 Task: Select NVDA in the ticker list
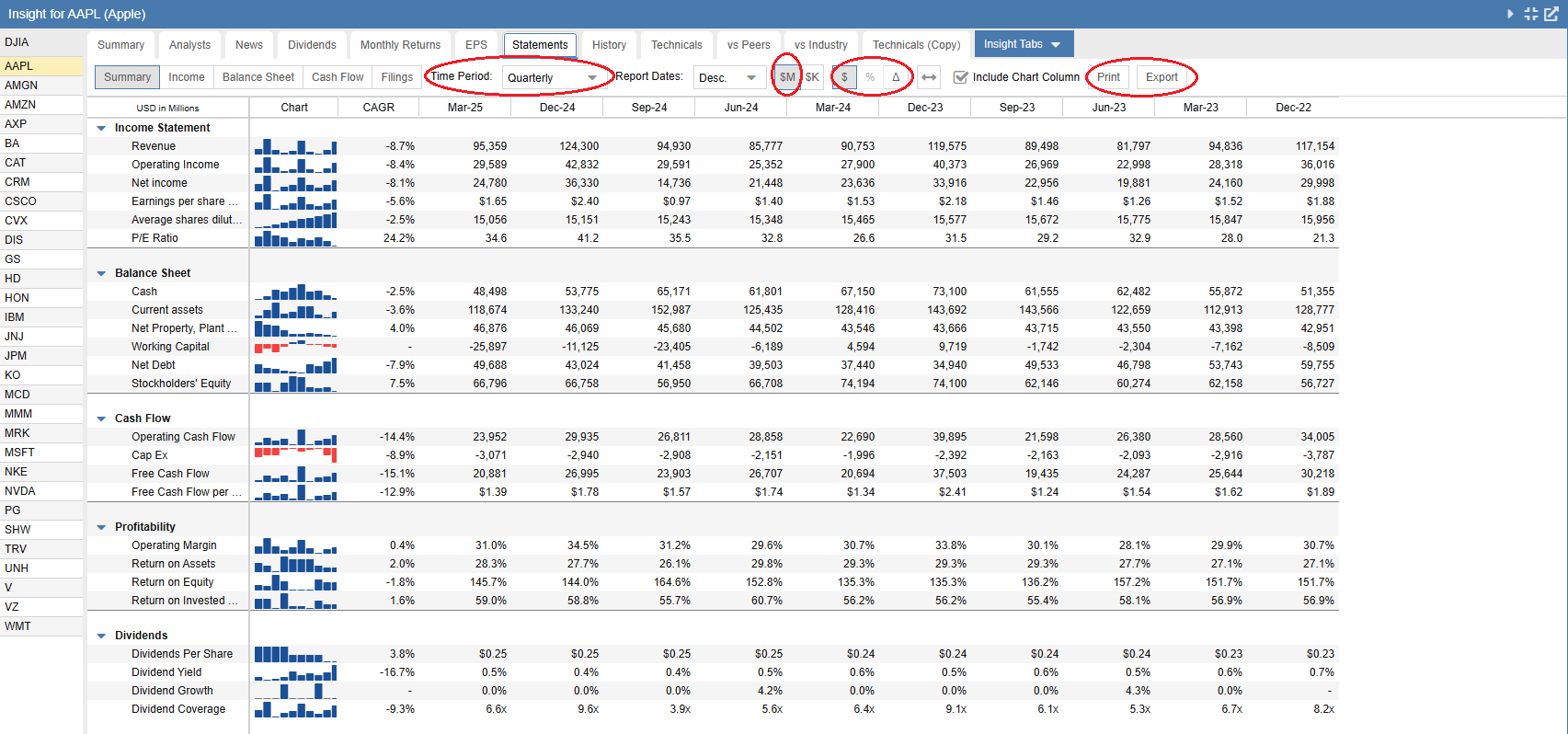(41, 491)
